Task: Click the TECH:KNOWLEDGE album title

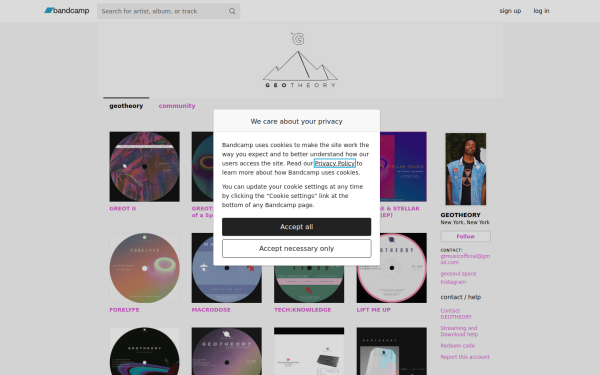Action: point(302,310)
